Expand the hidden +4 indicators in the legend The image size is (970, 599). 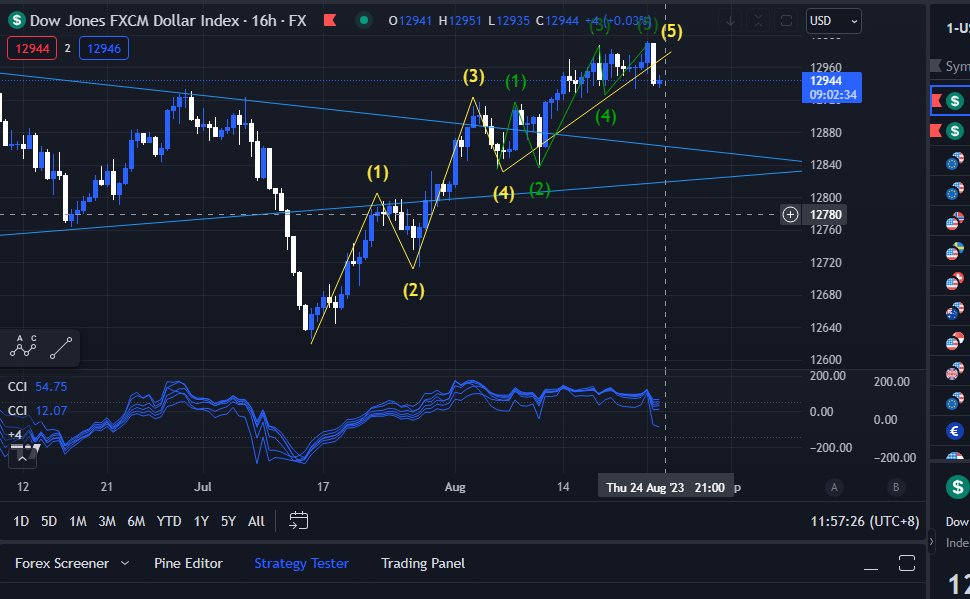coord(15,434)
